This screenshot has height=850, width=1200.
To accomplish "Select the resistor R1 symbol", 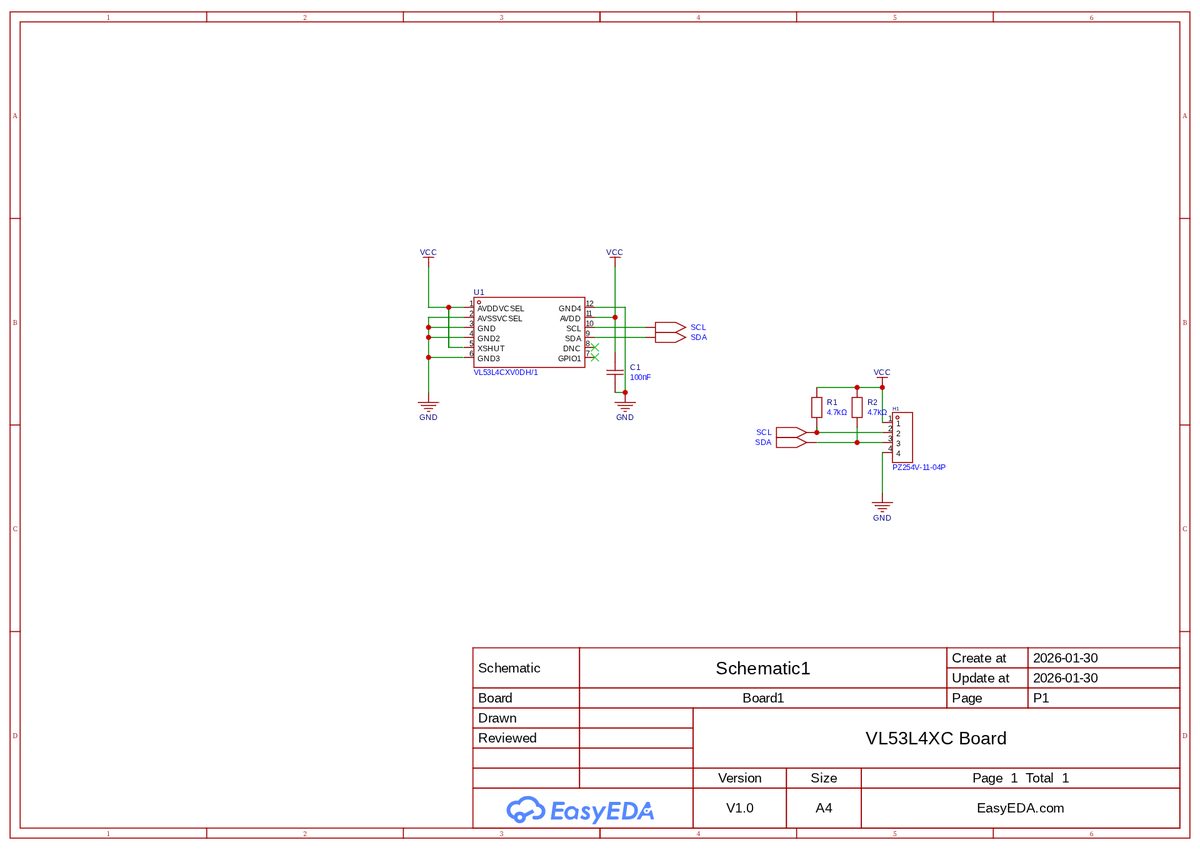I will tap(817, 407).
